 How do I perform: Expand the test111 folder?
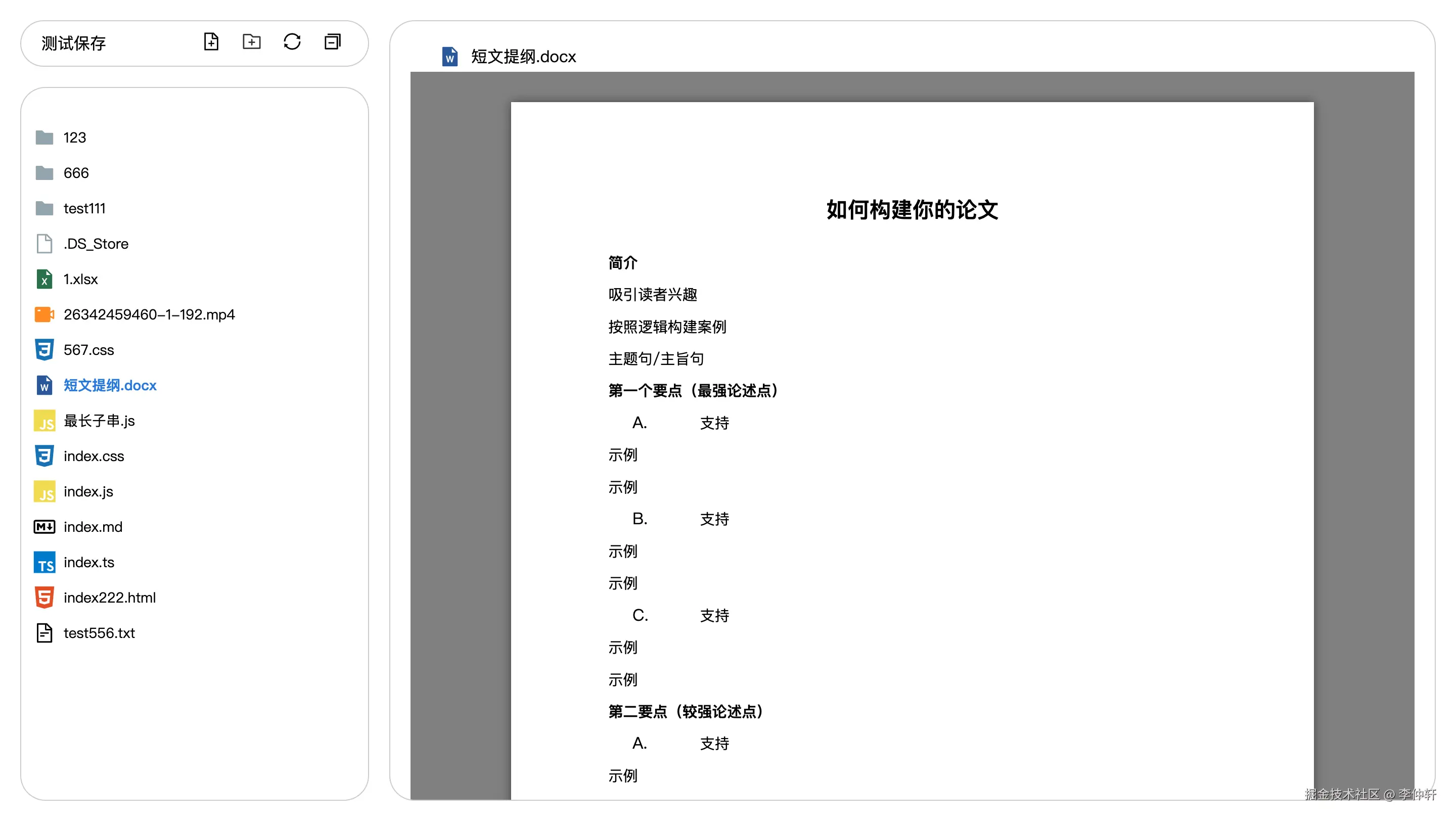click(84, 208)
